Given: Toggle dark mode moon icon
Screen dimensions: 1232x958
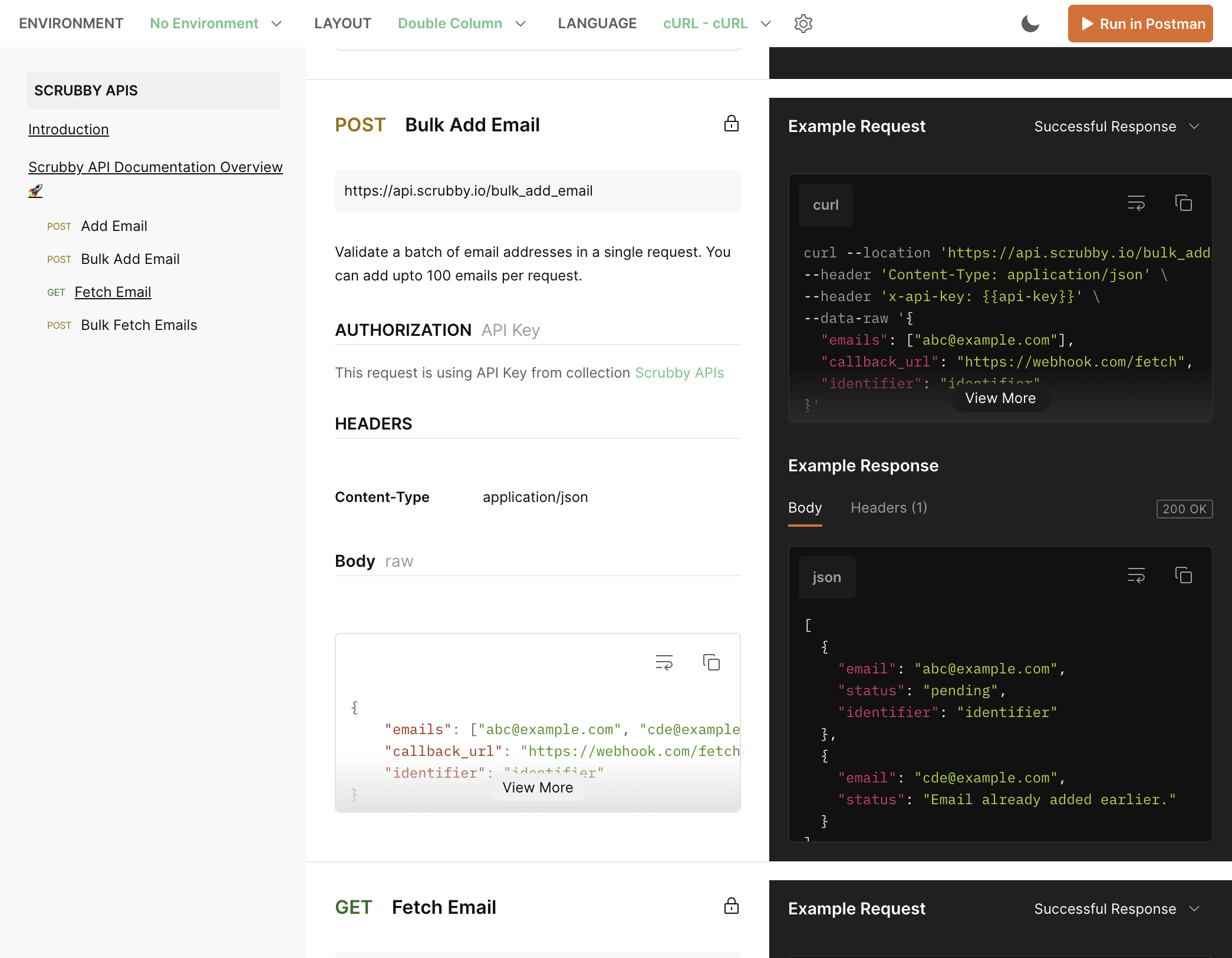Looking at the screenshot, I should tap(1030, 24).
